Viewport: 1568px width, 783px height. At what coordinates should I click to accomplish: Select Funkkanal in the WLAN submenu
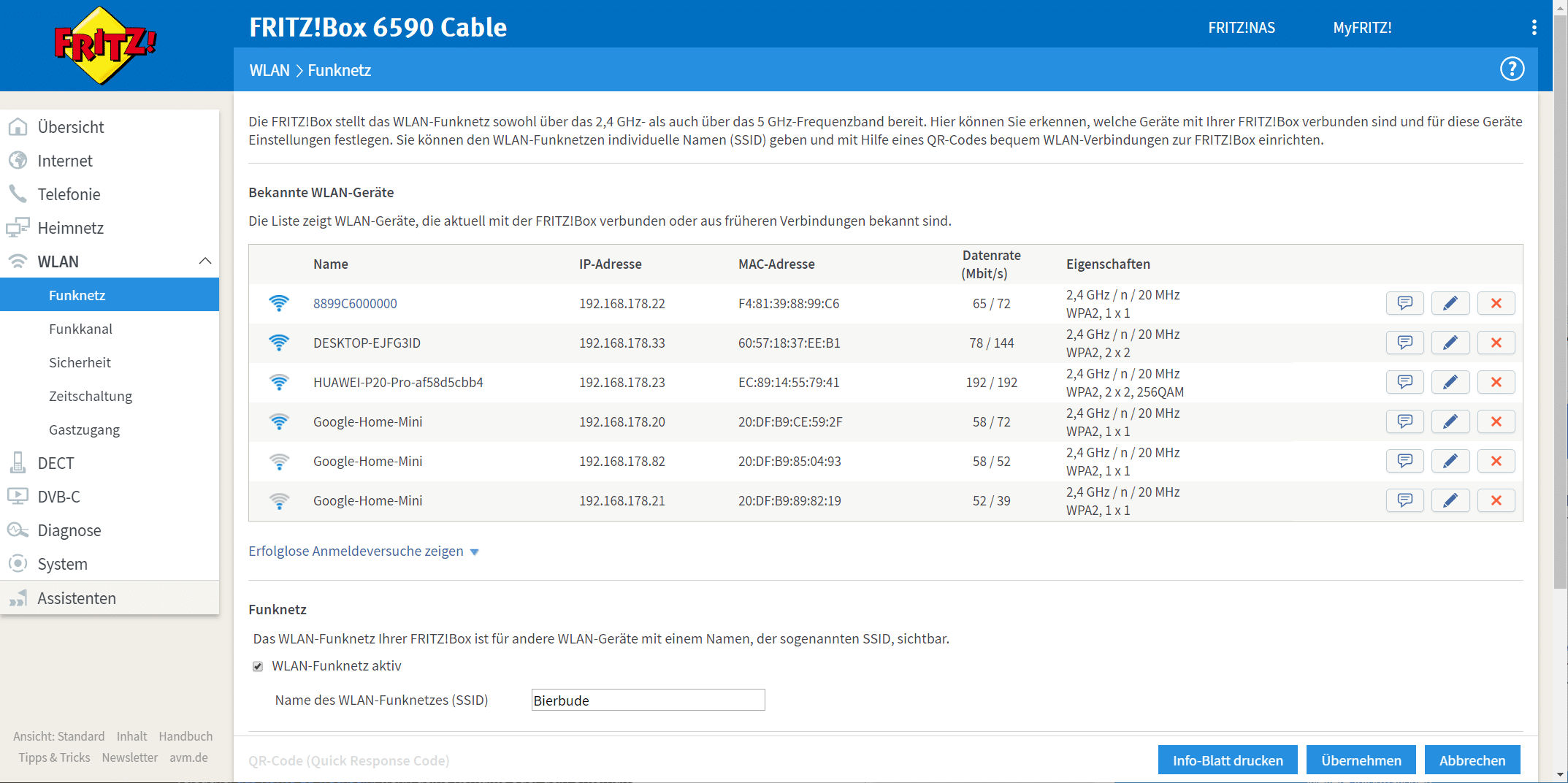point(80,329)
